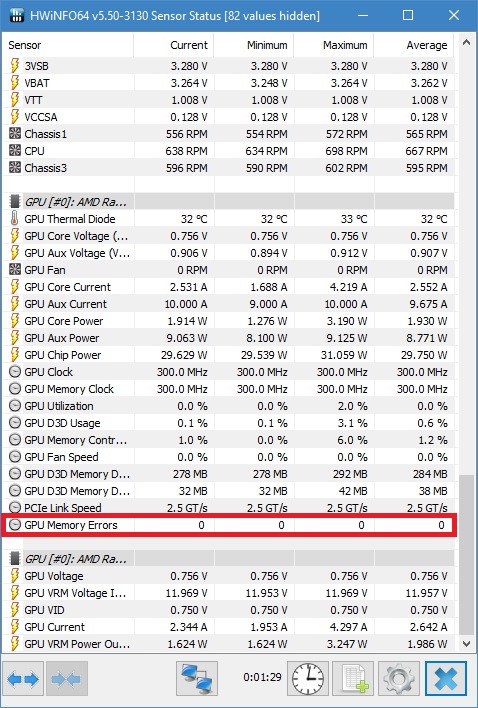The image size is (478, 708).
Task: Click the shrink view arrows icon
Action: point(67,679)
